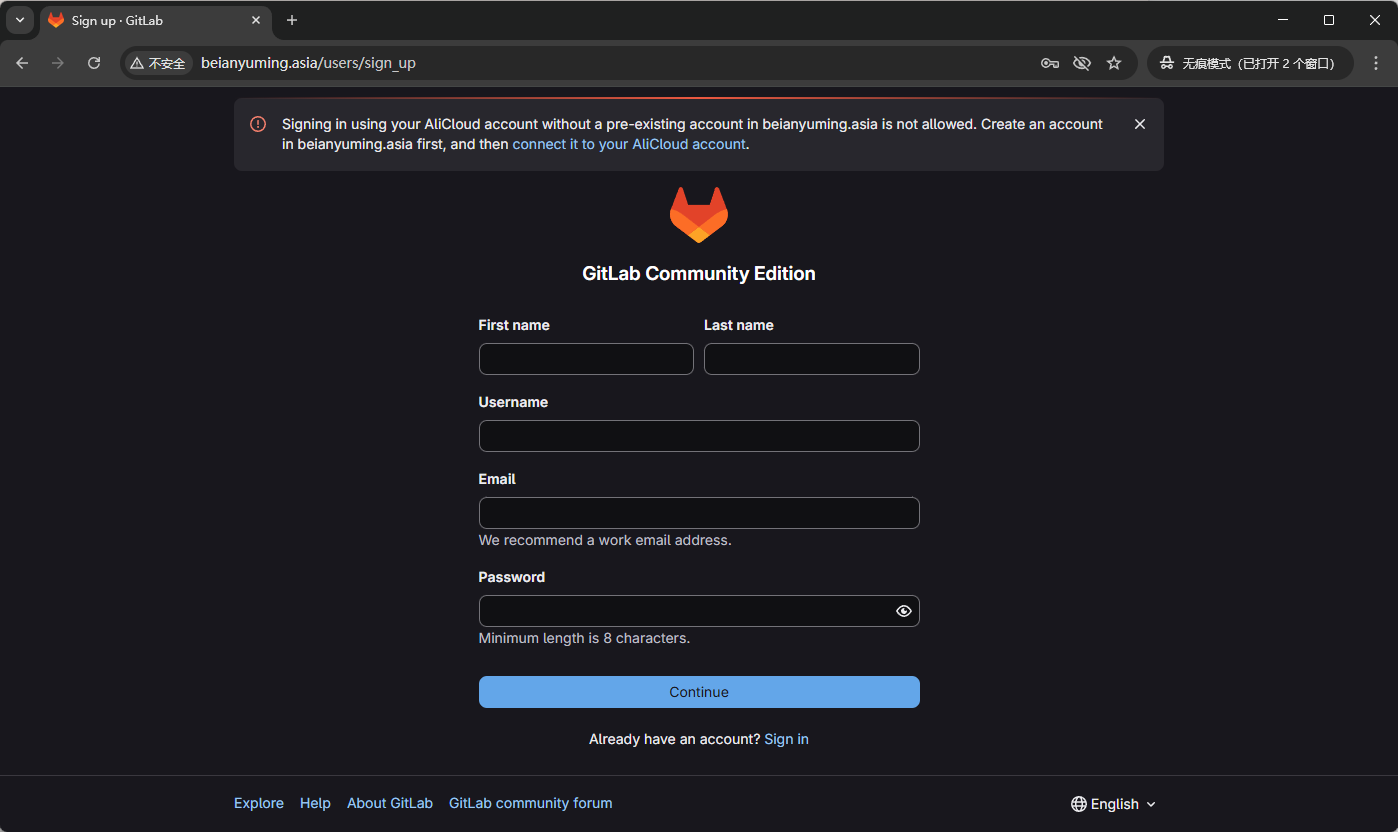
Task: Bookmark page using the star icon
Action: [1114, 63]
